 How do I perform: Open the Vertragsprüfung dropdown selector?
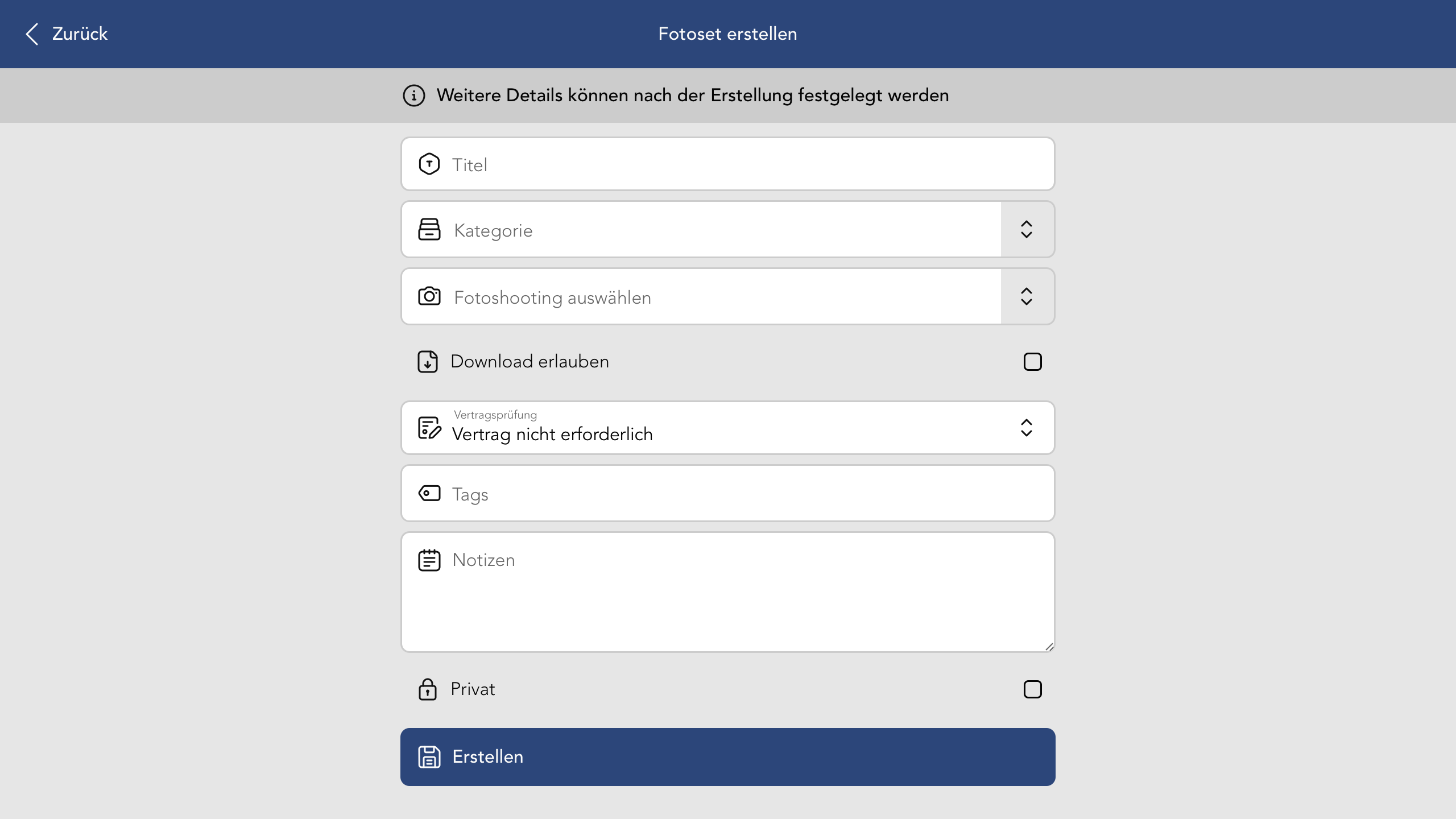coord(1027,428)
